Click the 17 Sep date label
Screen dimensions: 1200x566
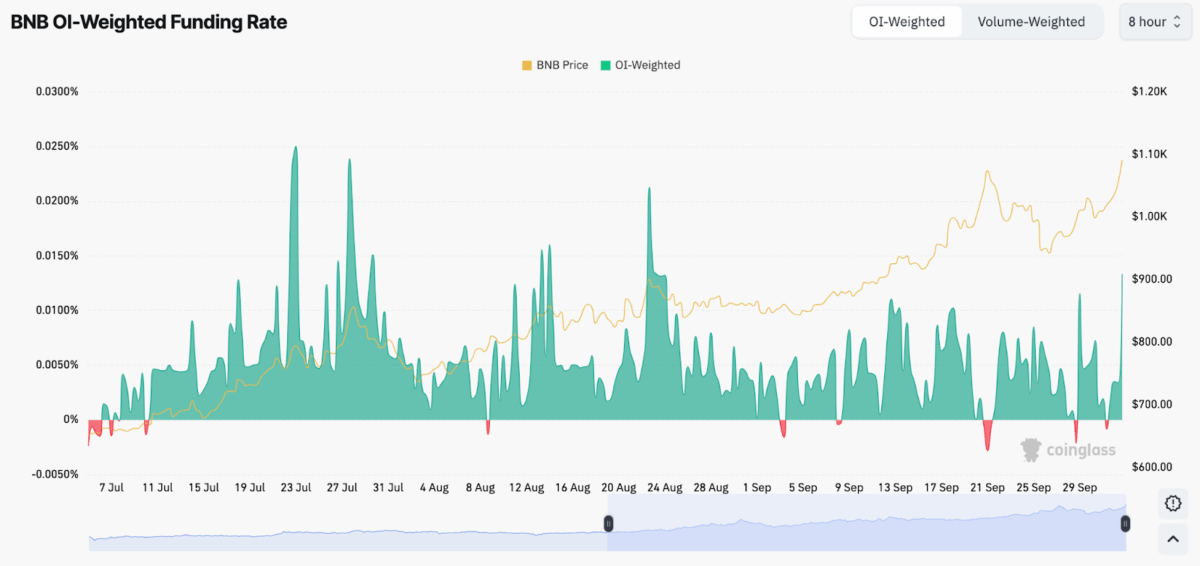click(942, 488)
